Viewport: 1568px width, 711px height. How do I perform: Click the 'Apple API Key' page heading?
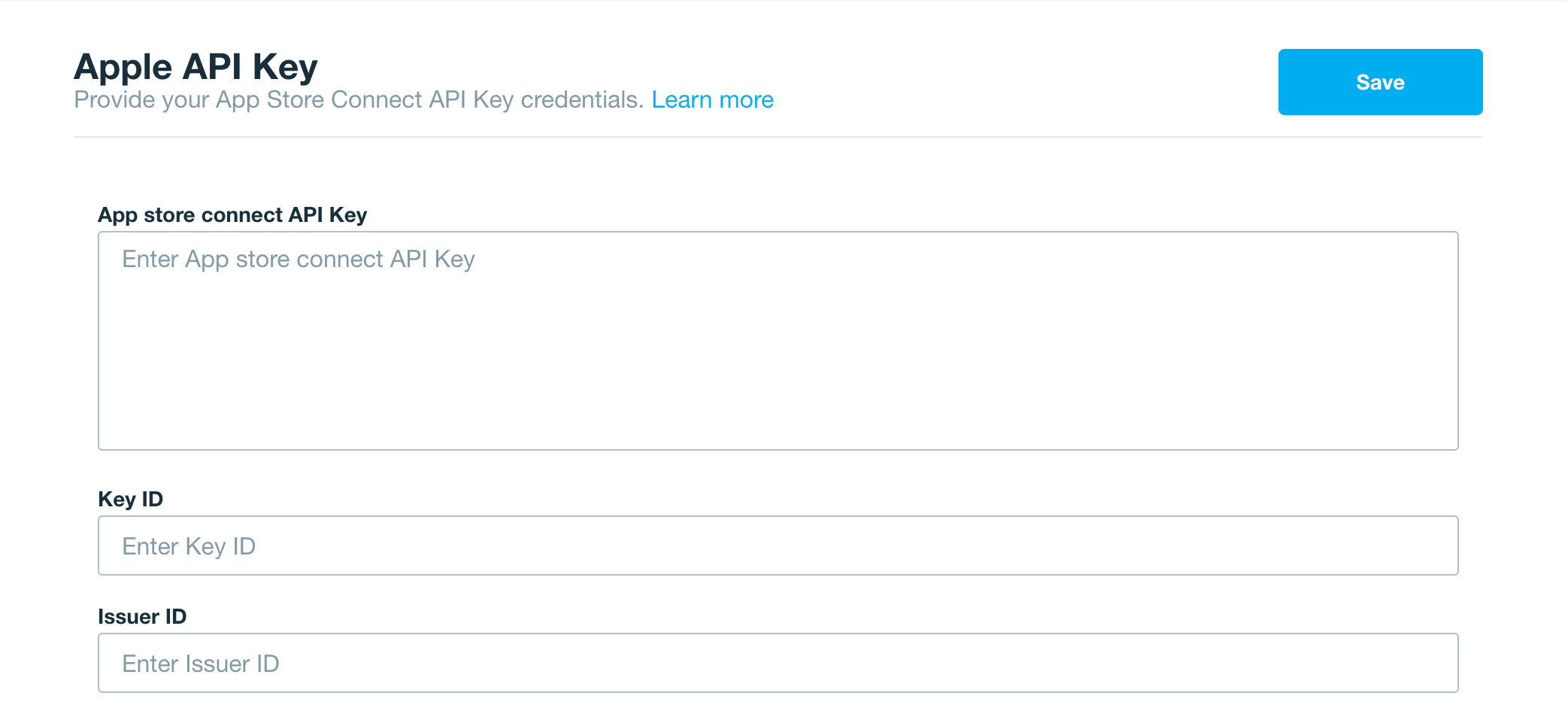click(196, 66)
